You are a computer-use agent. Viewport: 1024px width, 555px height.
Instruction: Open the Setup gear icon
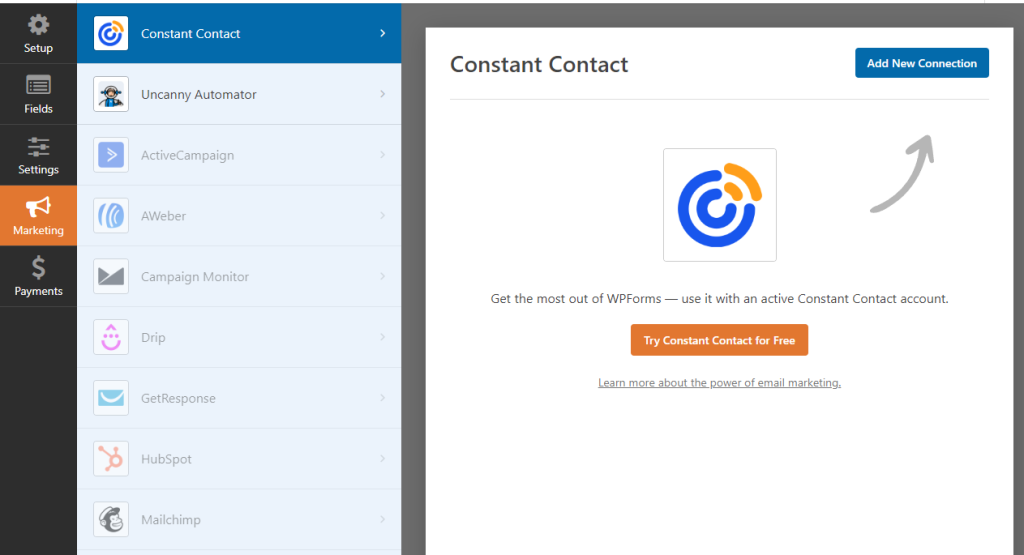pyautogui.click(x=38, y=25)
